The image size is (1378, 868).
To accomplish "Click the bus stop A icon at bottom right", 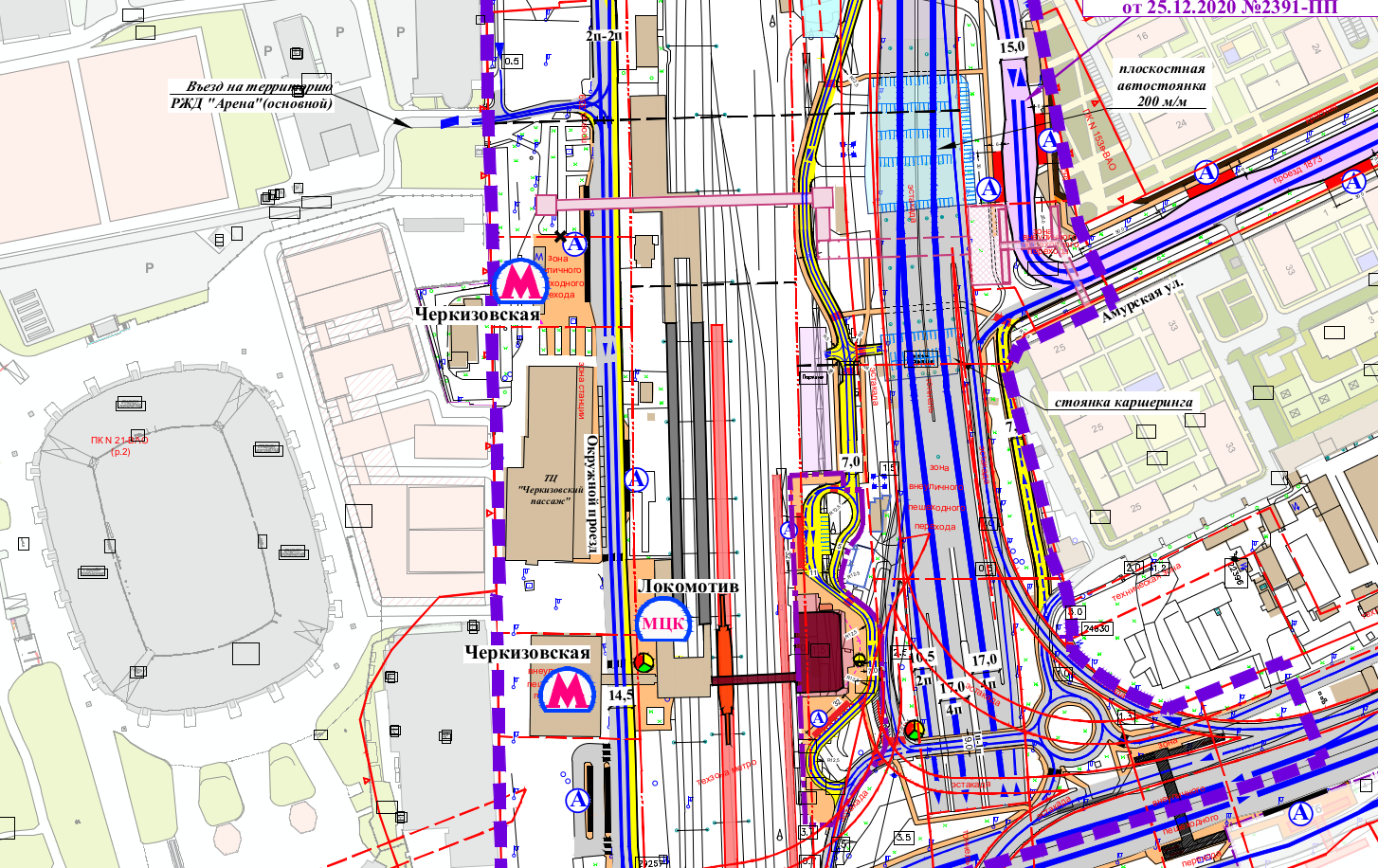I will [x=1300, y=811].
